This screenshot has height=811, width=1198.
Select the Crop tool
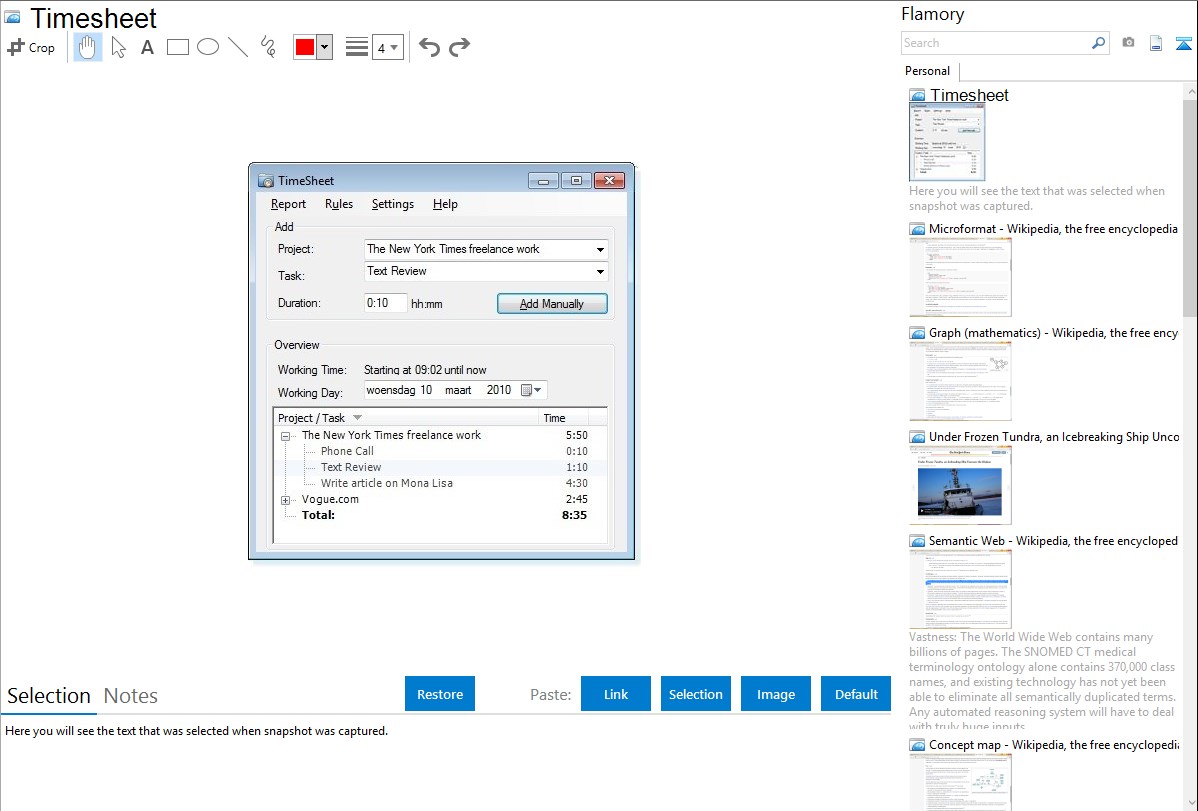31,47
